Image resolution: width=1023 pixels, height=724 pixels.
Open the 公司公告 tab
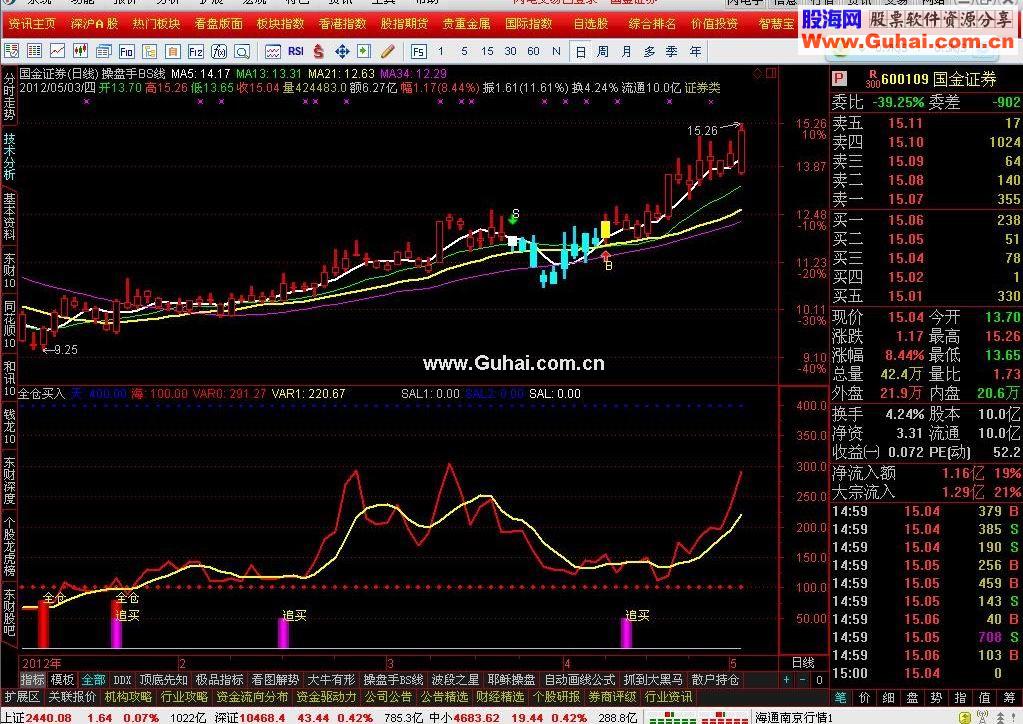coord(388,697)
